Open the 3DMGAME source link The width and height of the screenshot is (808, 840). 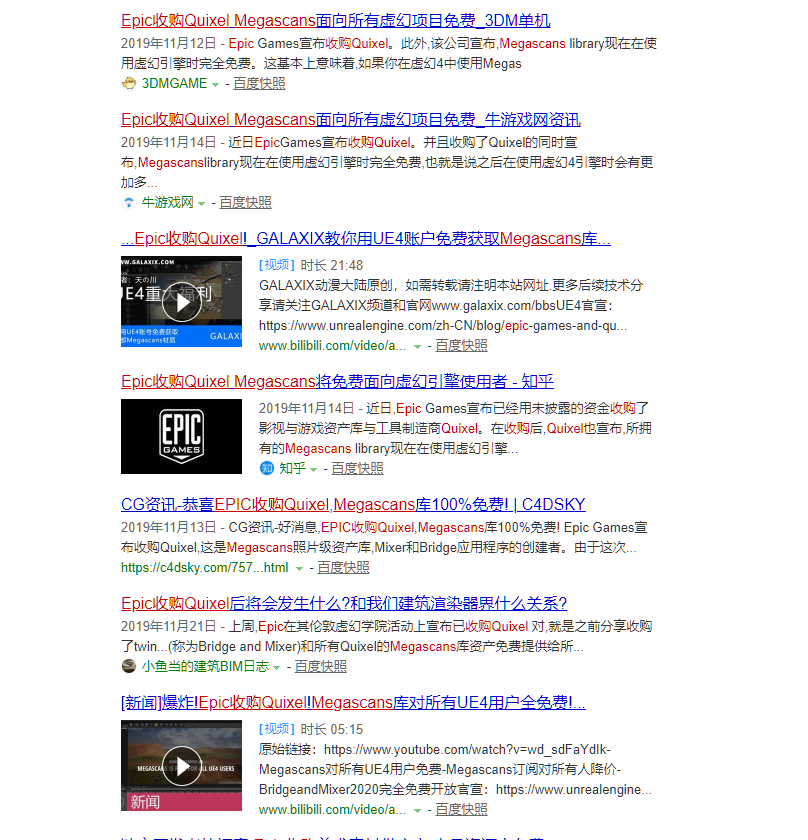pos(174,84)
